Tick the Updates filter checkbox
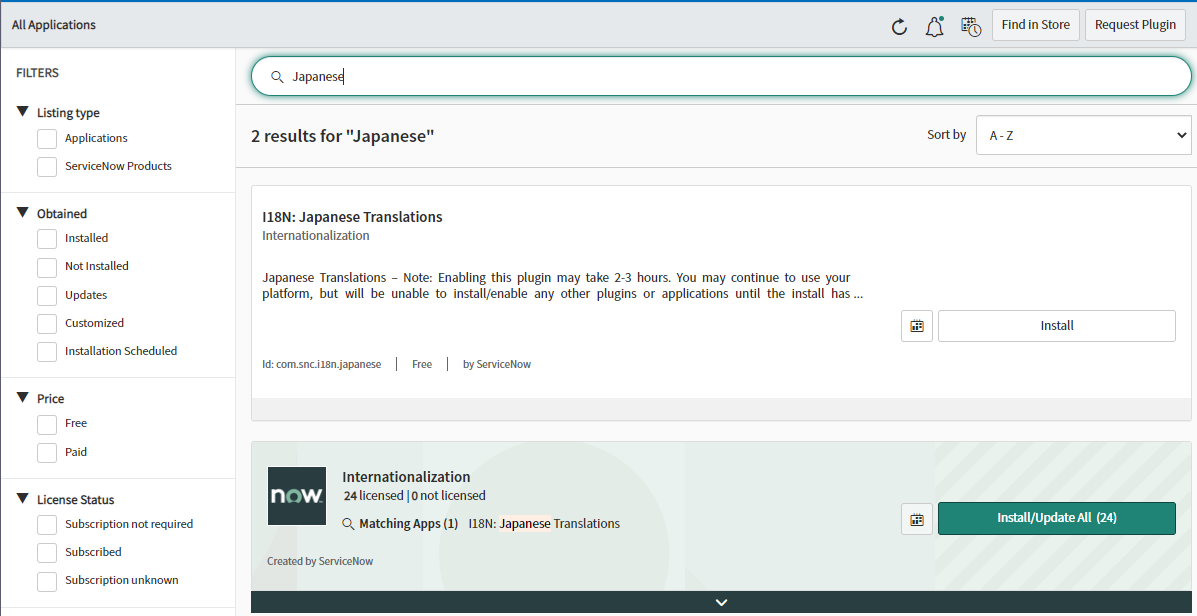The width and height of the screenshot is (1197, 616). (47, 295)
